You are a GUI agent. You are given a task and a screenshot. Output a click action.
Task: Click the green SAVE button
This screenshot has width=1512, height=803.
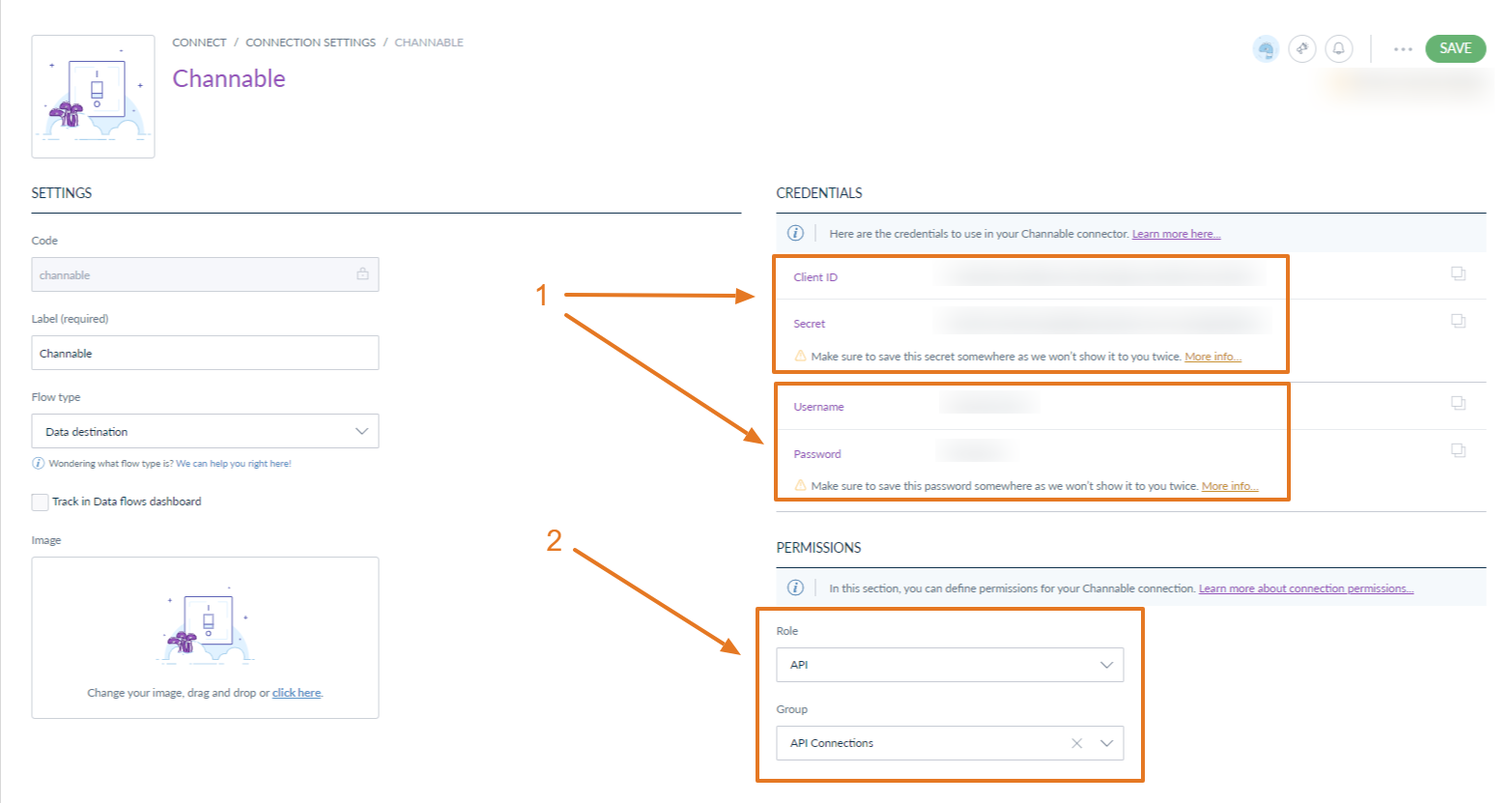pos(1455,48)
